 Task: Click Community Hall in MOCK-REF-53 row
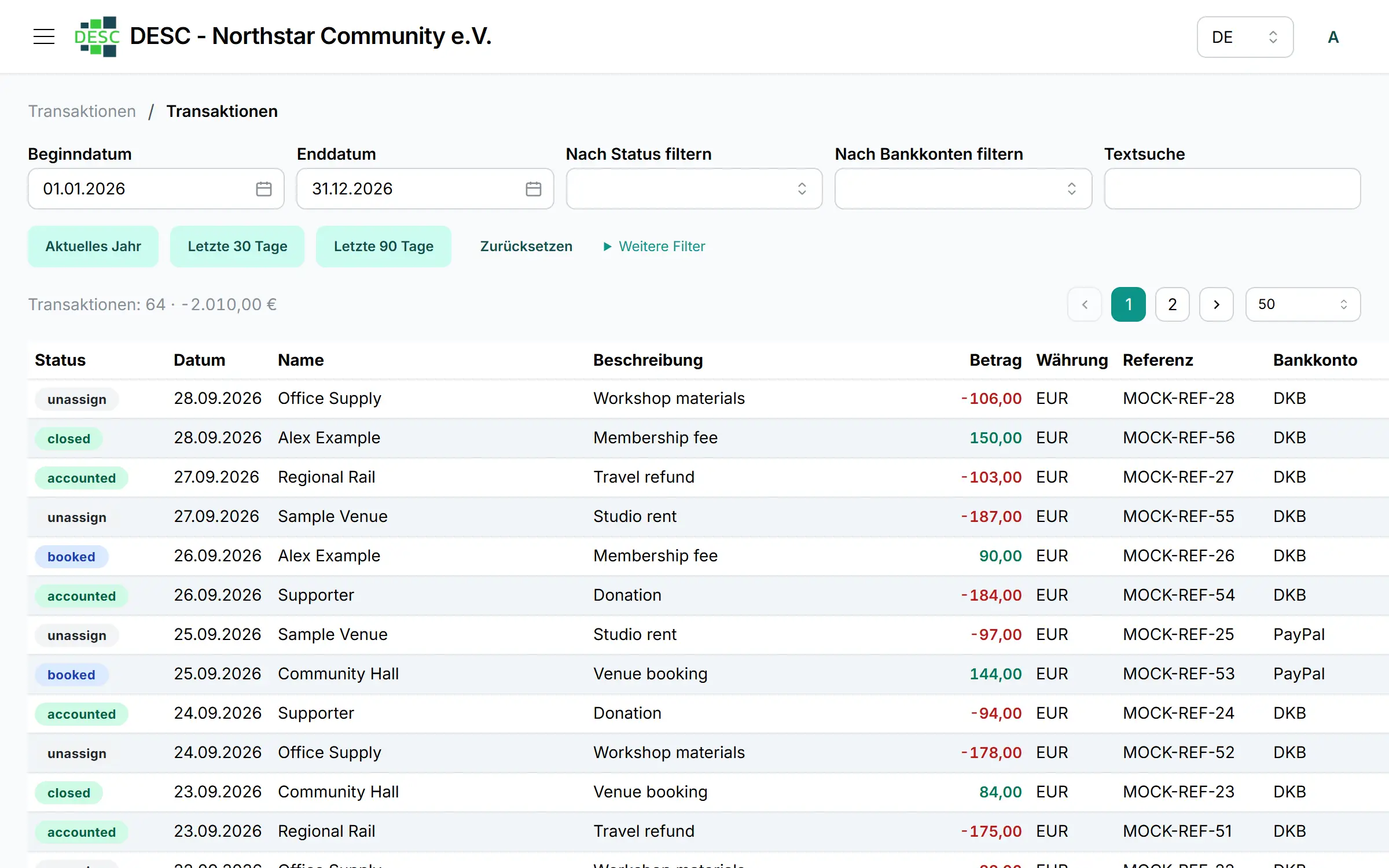coord(338,674)
